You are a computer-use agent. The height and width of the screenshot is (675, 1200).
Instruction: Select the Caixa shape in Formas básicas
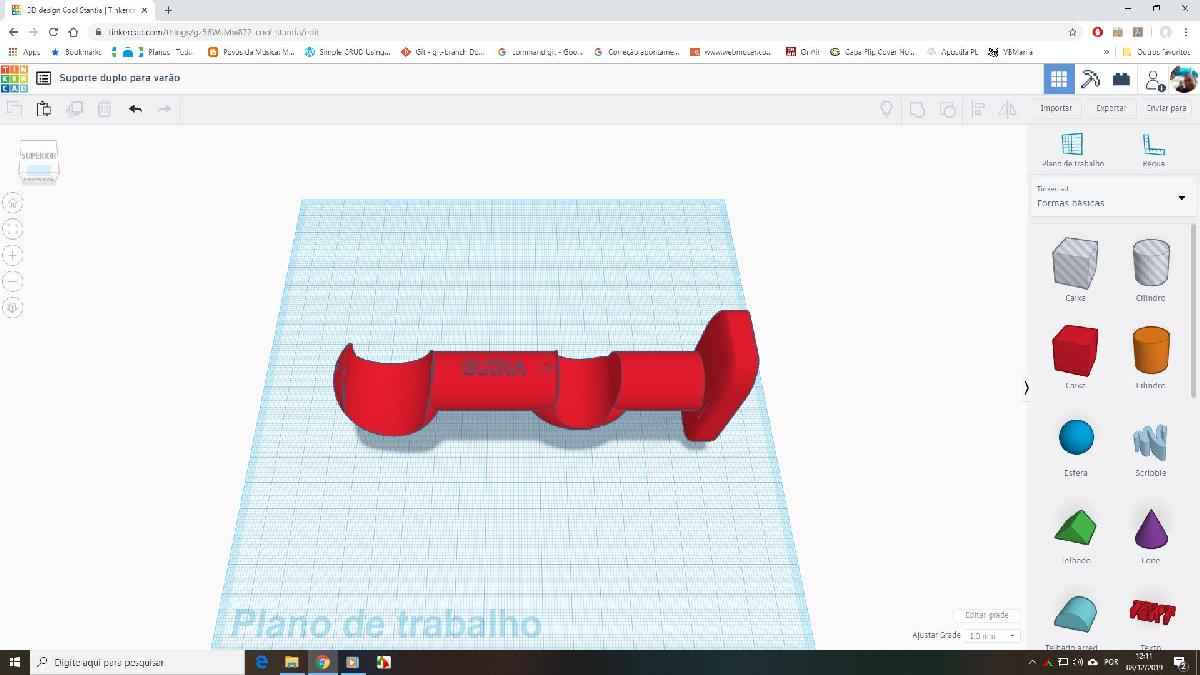pyautogui.click(x=1074, y=262)
